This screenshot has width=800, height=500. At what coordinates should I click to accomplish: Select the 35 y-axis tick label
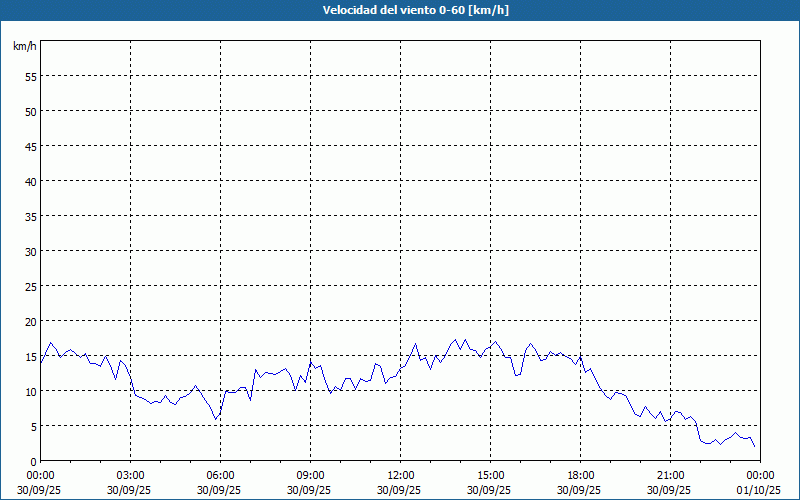30,216
